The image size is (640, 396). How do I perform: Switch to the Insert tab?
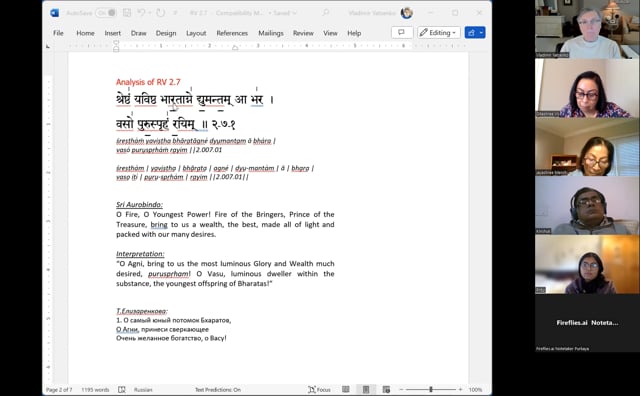tap(113, 33)
